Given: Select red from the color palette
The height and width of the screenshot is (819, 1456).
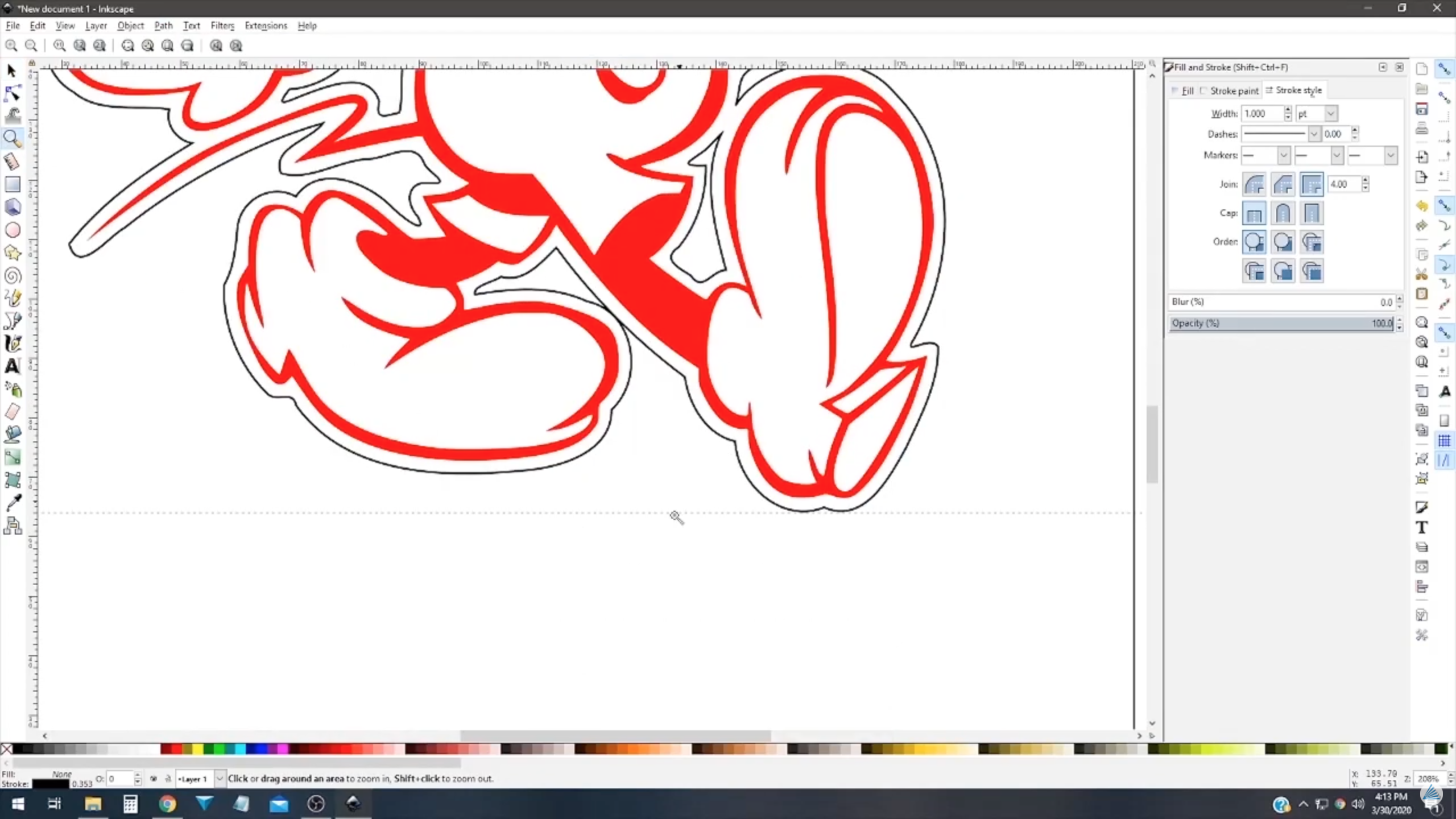Looking at the screenshot, I should click(x=176, y=750).
